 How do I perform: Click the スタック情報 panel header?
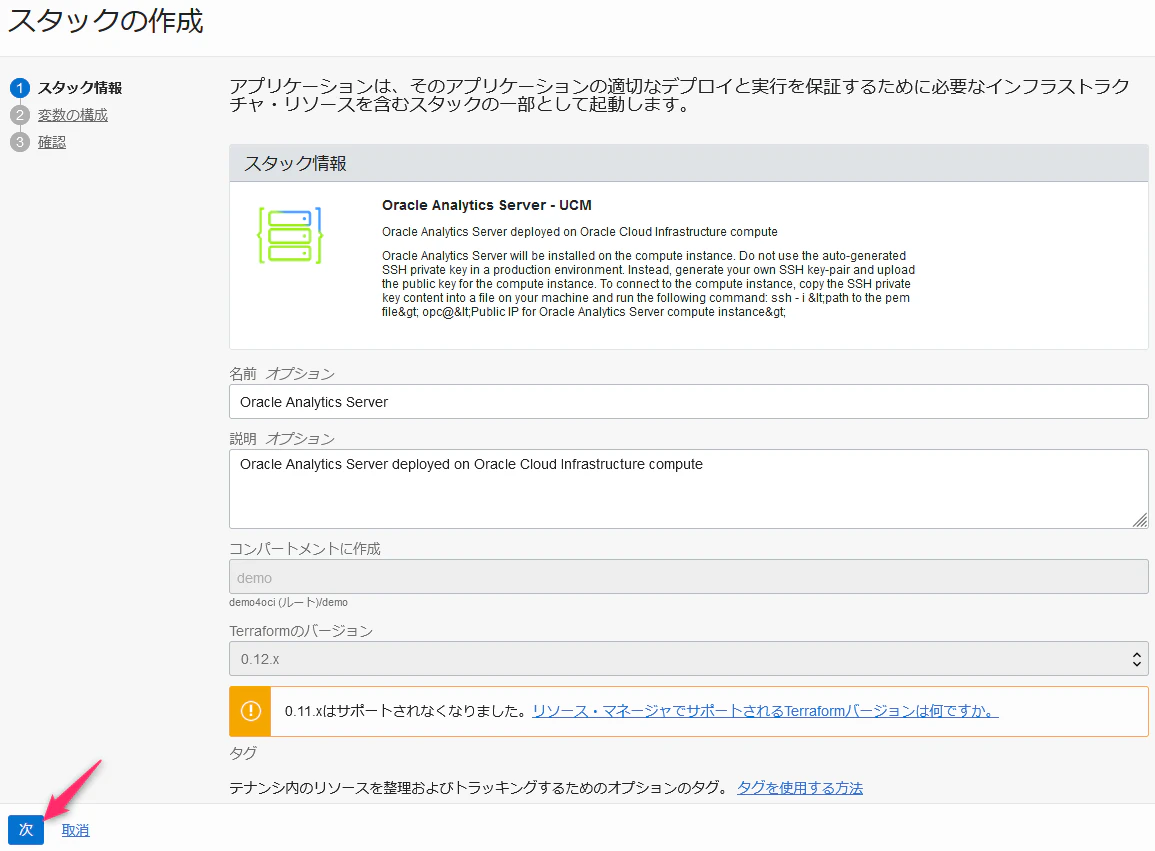tap(689, 163)
